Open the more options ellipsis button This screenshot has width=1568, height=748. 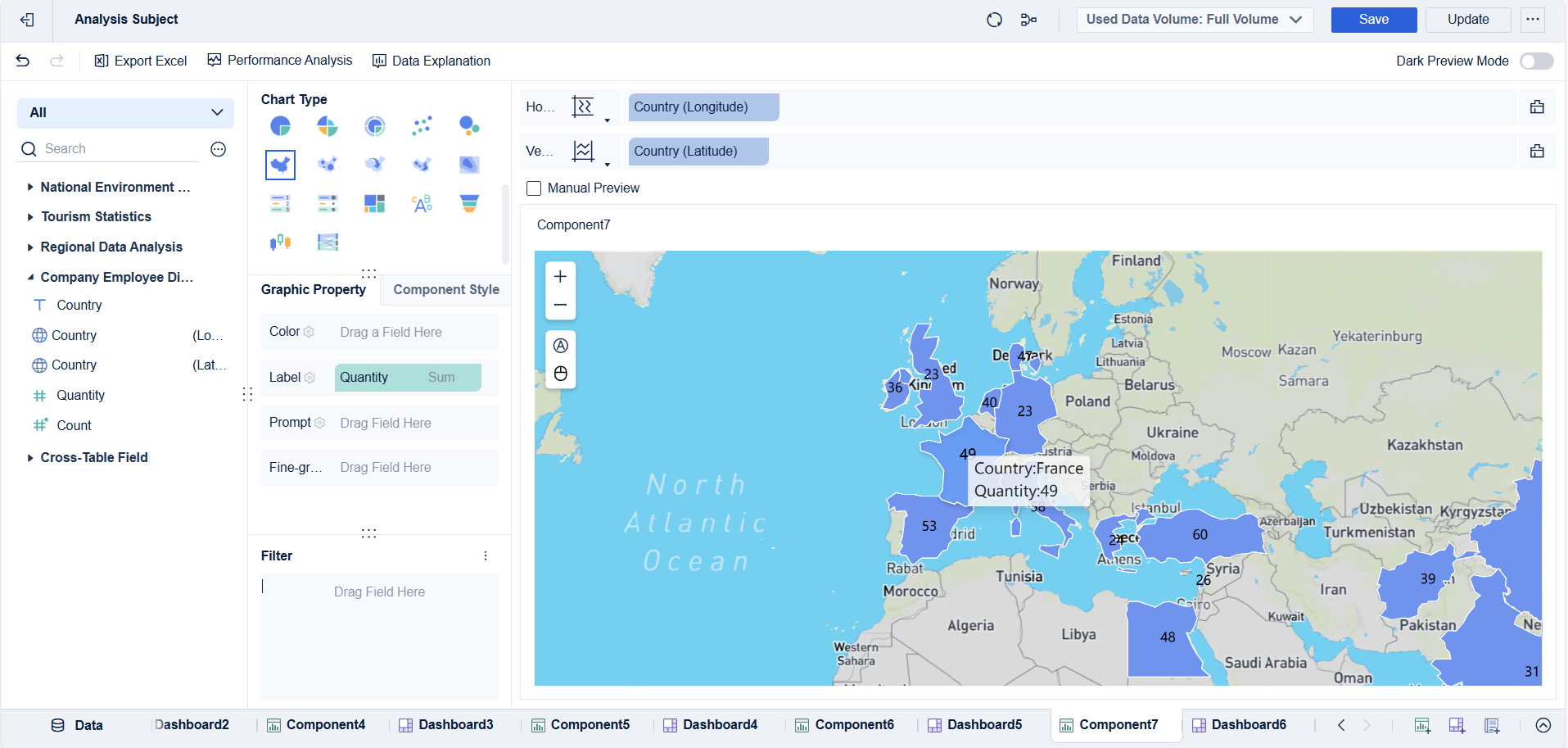1533,20
